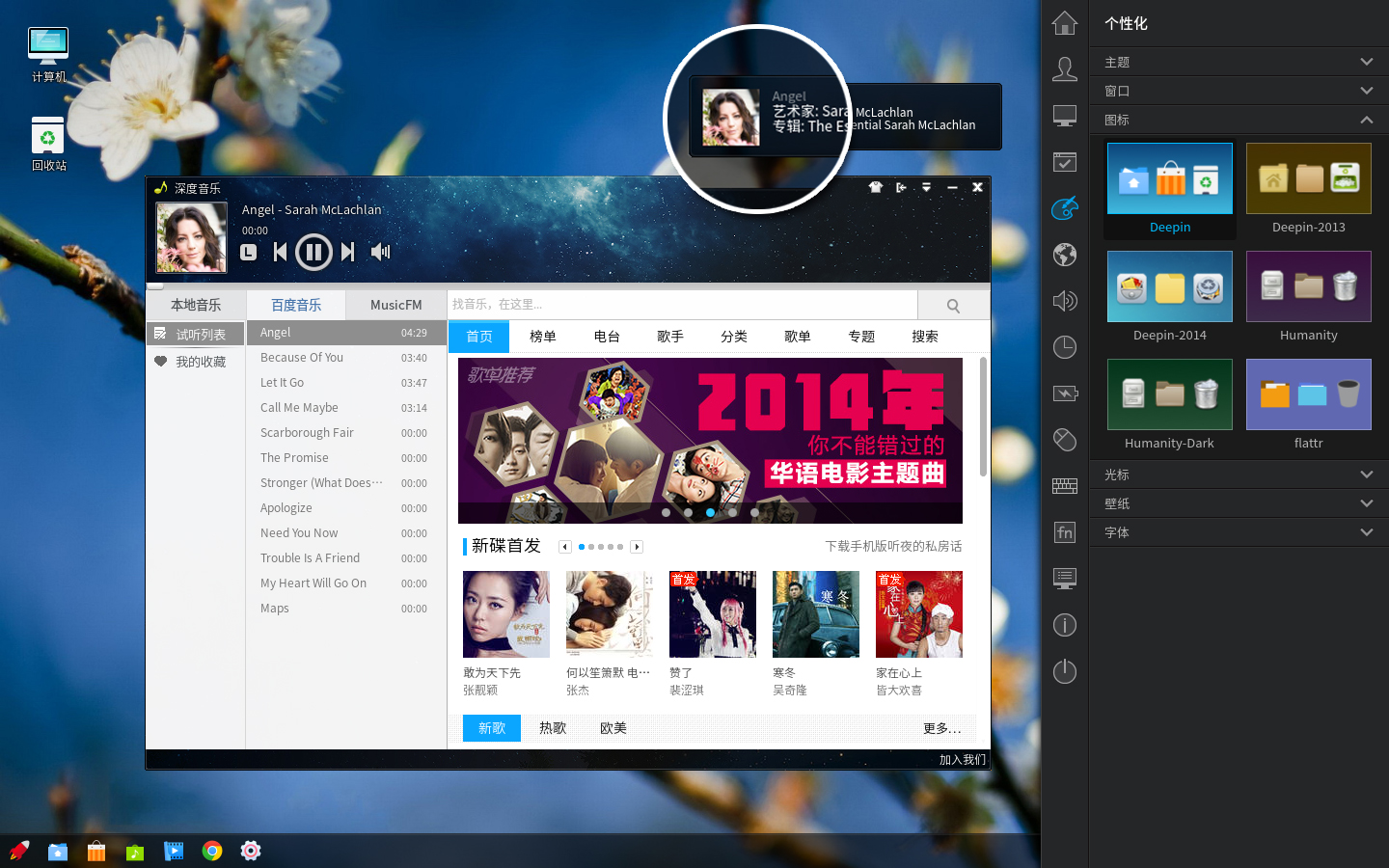
Task: Show previous new-album page arrow
Action: (x=565, y=547)
